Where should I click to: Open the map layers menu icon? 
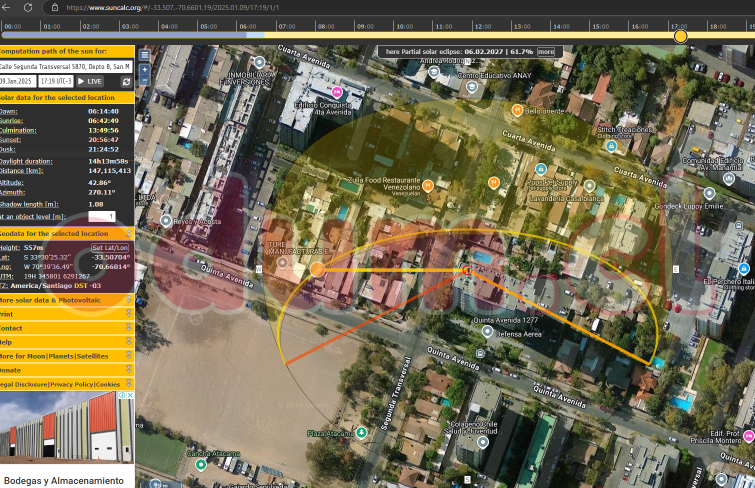144,55
